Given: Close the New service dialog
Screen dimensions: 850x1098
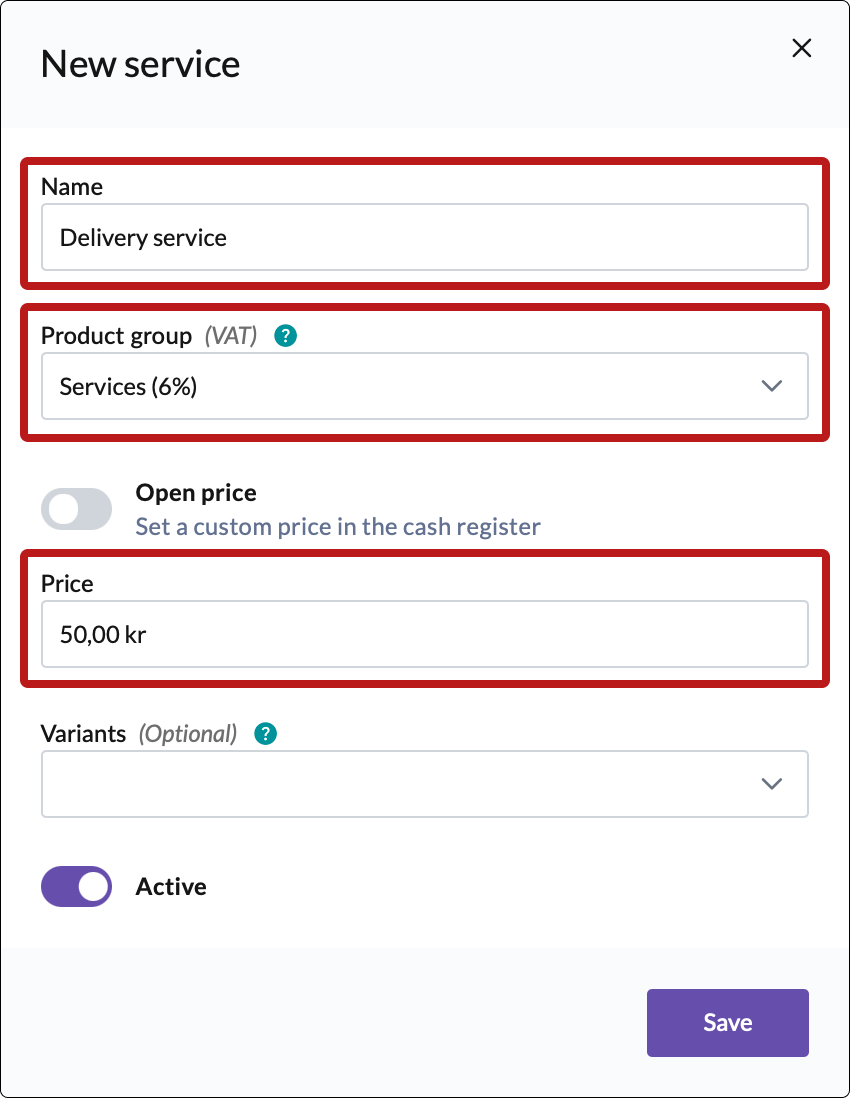Looking at the screenshot, I should 801,48.
